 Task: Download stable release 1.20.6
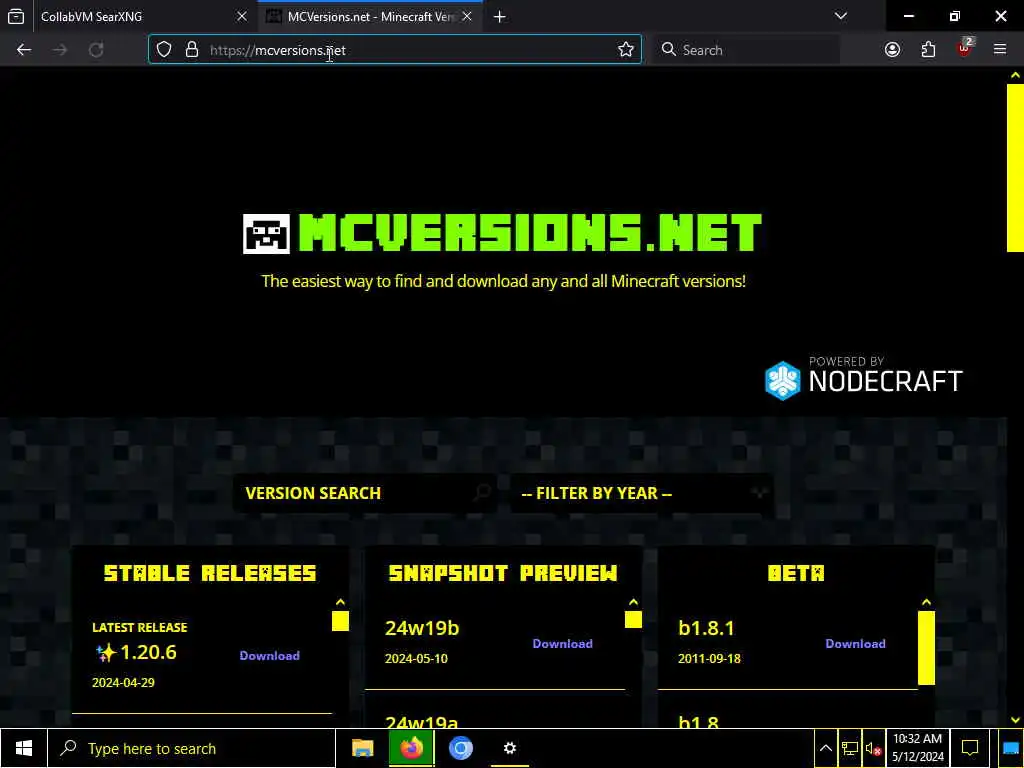coord(270,656)
